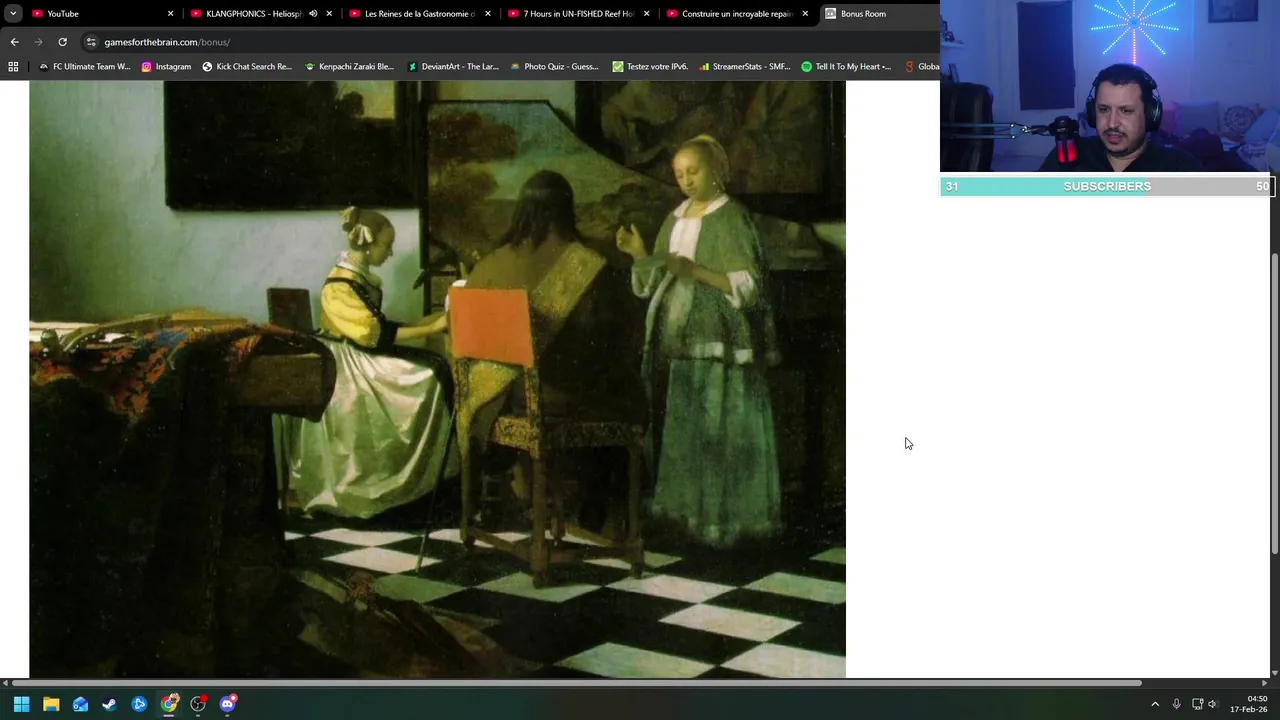This screenshot has width=1280, height=720.
Task: Open the network tray icon
Action: click(x=1197, y=704)
